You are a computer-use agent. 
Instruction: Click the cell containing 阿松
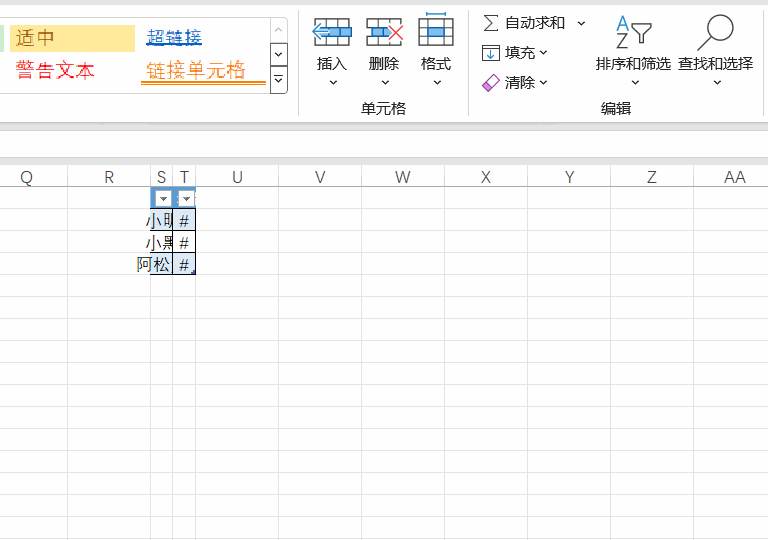[x=155, y=265]
